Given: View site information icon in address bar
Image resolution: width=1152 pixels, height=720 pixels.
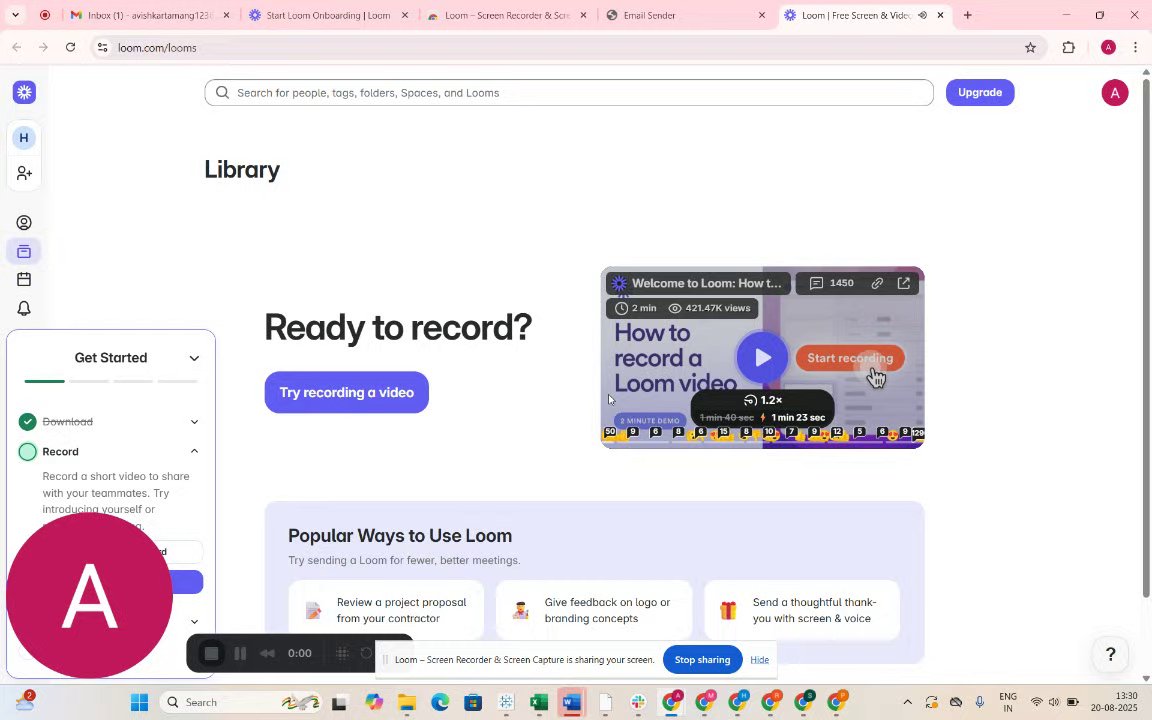Looking at the screenshot, I should 103,48.
